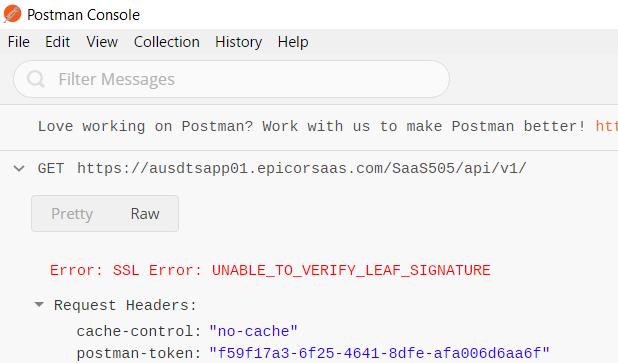
Task: Switch to the Pretty view
Action: coord(72,214)
